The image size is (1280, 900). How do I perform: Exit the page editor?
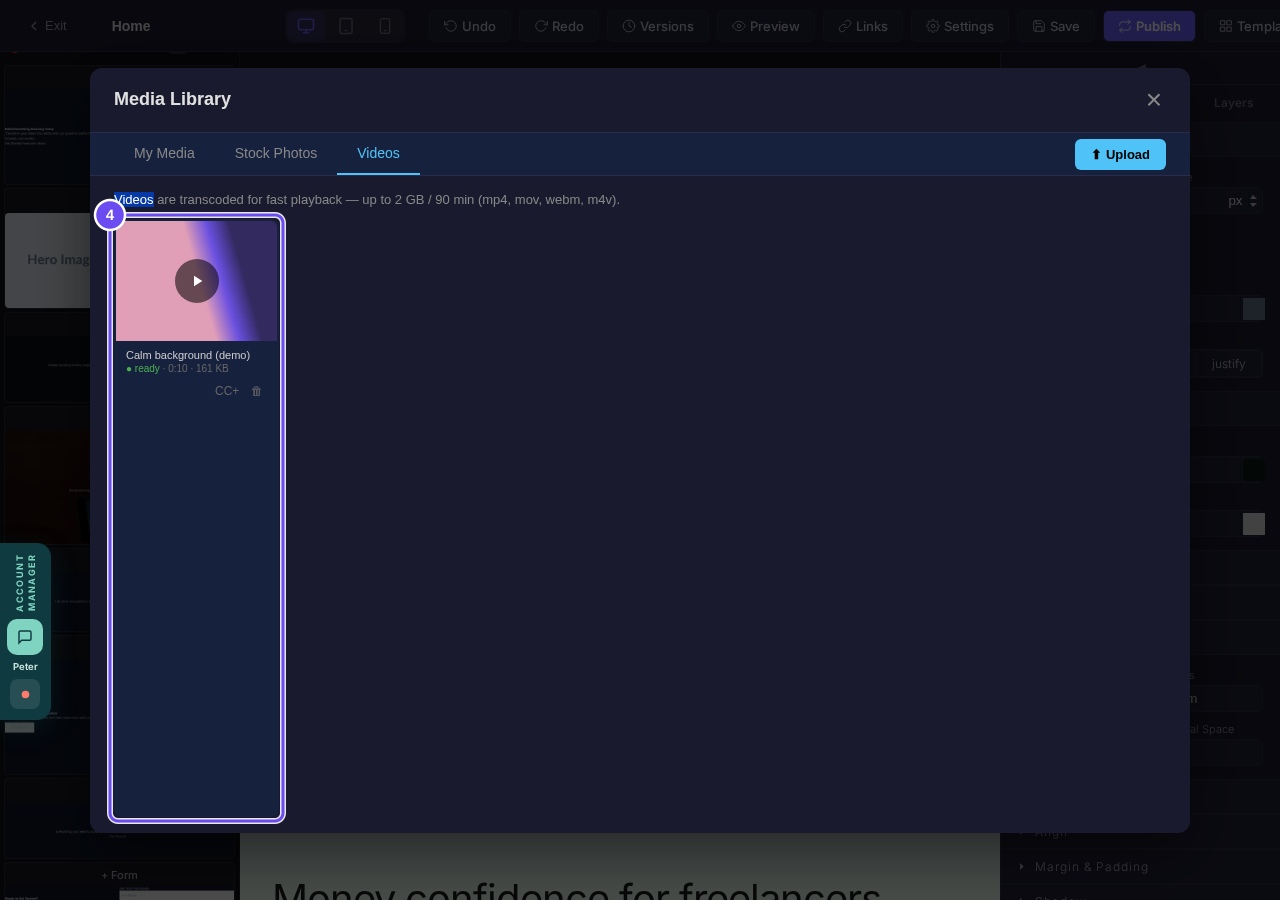pos(48,26)
